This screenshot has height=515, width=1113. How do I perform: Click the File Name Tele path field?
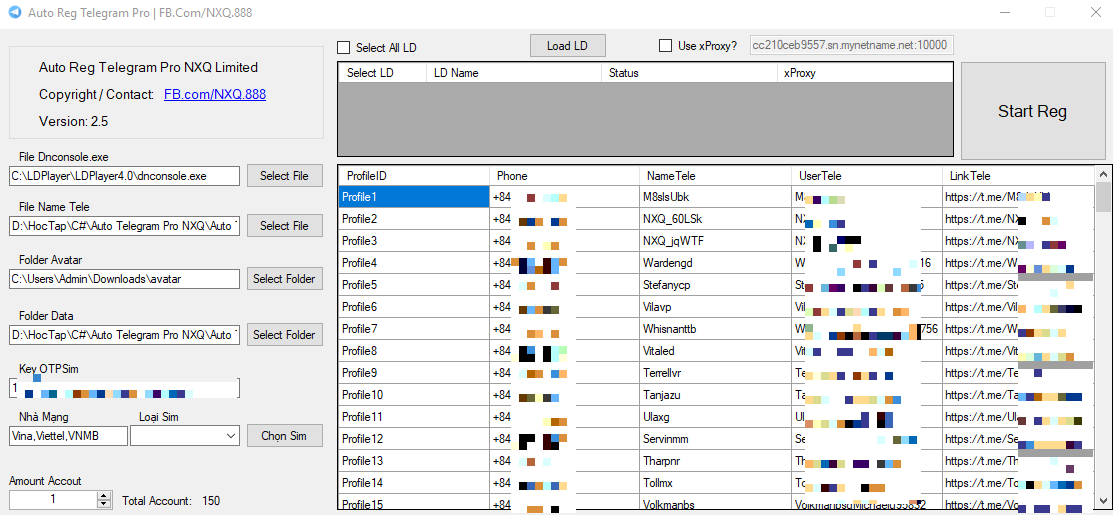tap(125, 226)
